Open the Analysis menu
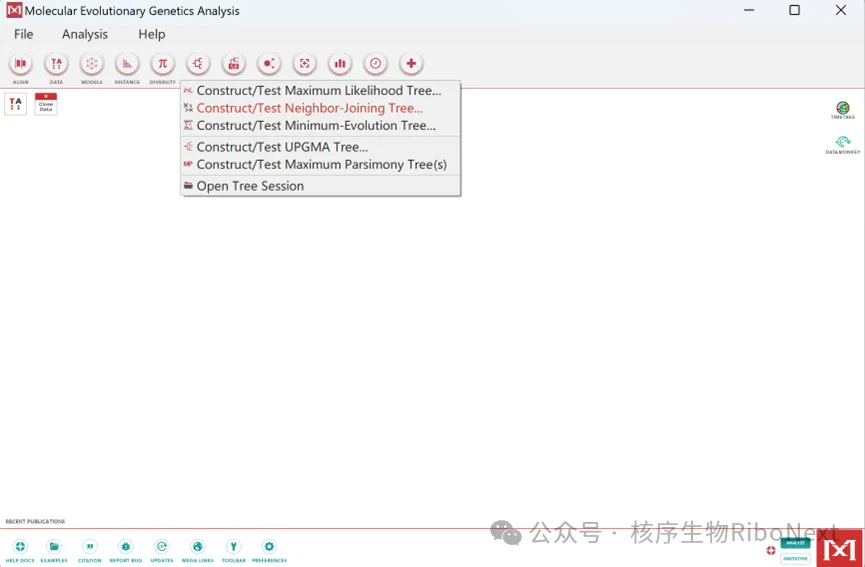The height and width of the screenshot is (567, 865). [85, 34]
